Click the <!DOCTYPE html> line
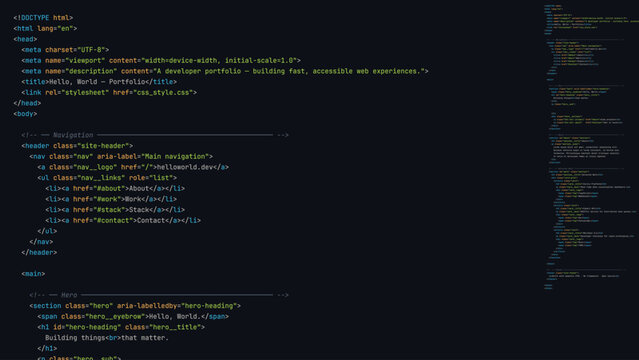This screenshot has width=639, height=360. click(43, 18)
